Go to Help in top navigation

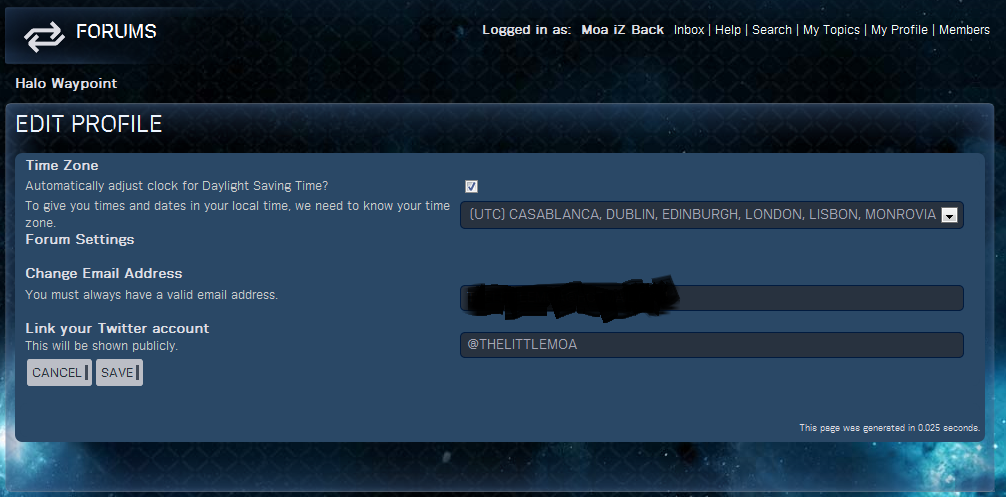coord(728,29)
